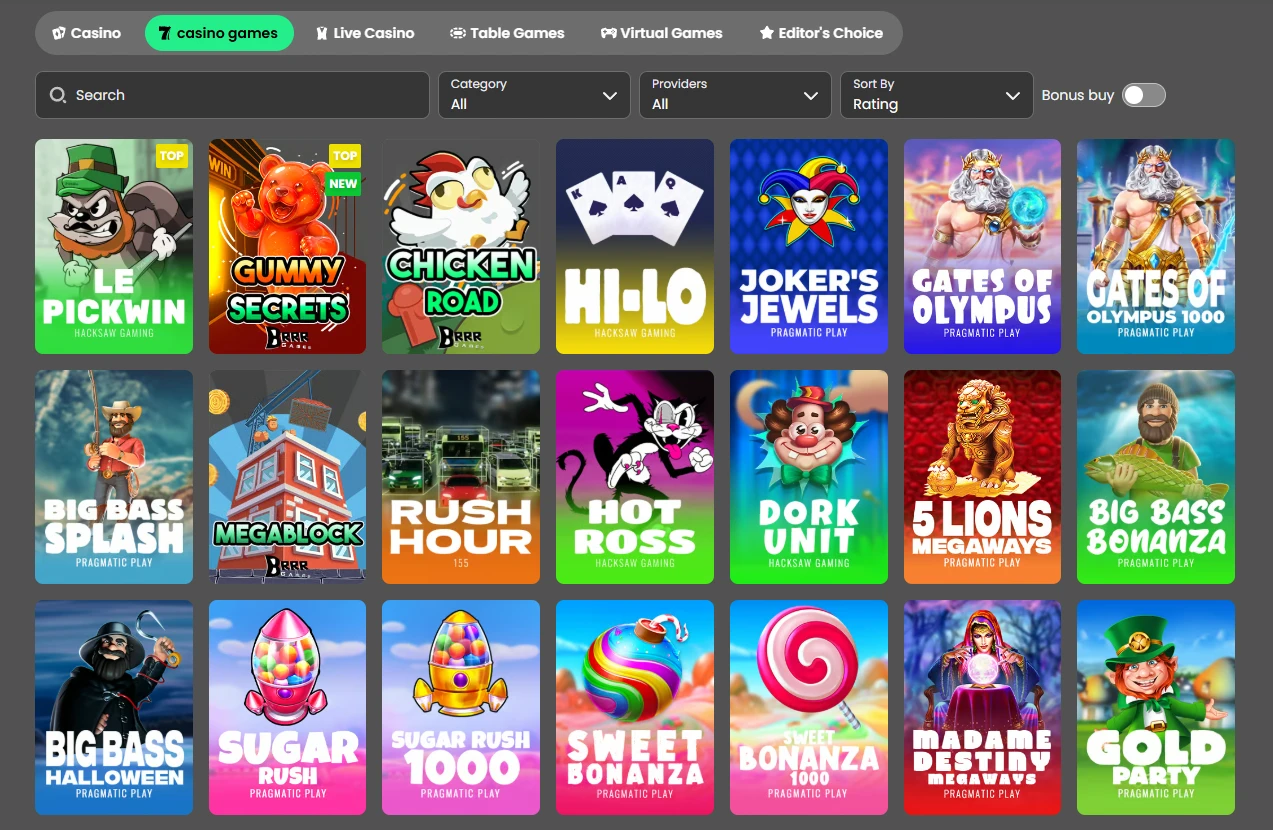Click the seven icon in casino games tab

164,33
